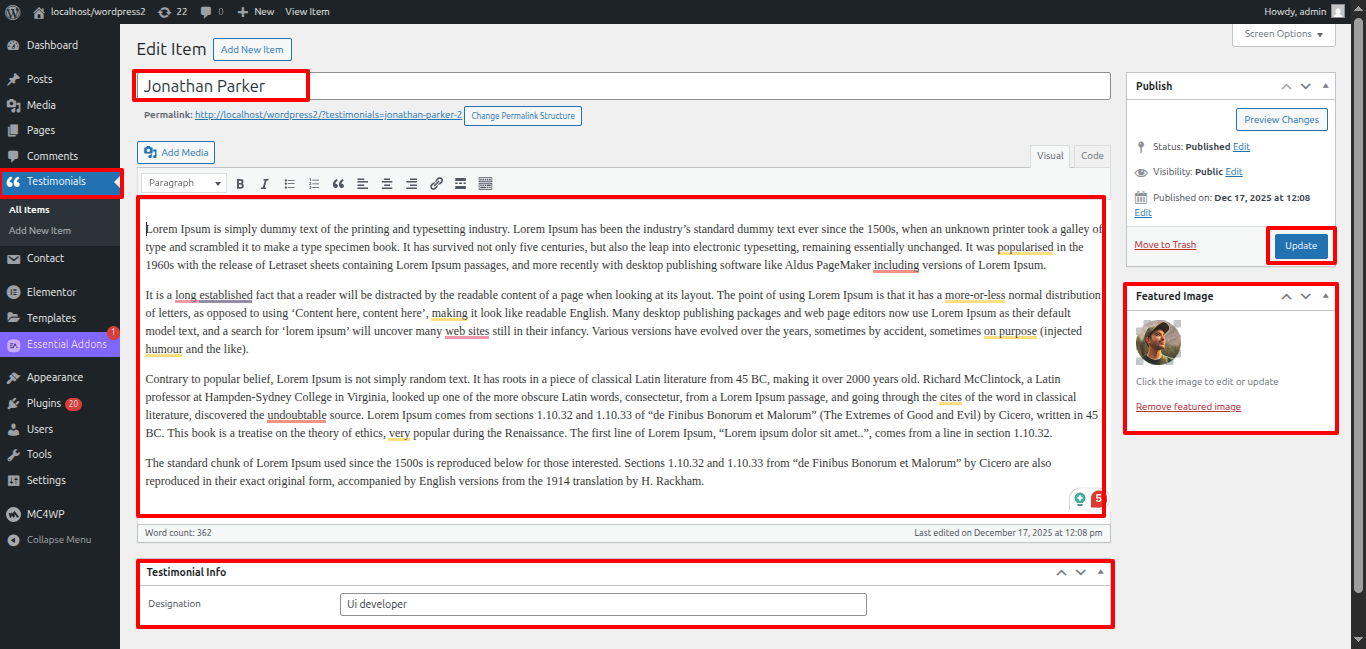
Task: Collapse the Testimonial Info box triangle
Action: point(1100,572)
